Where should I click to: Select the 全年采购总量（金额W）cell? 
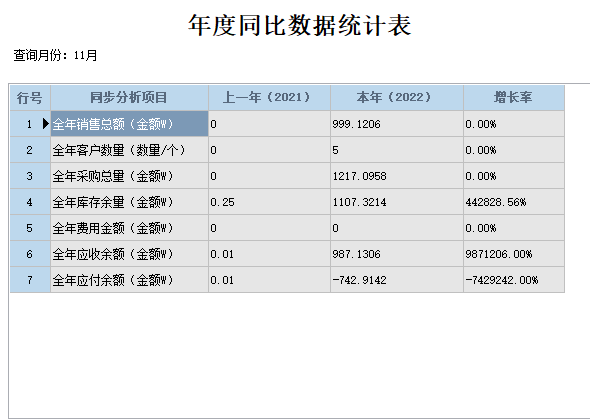(129, 176)
